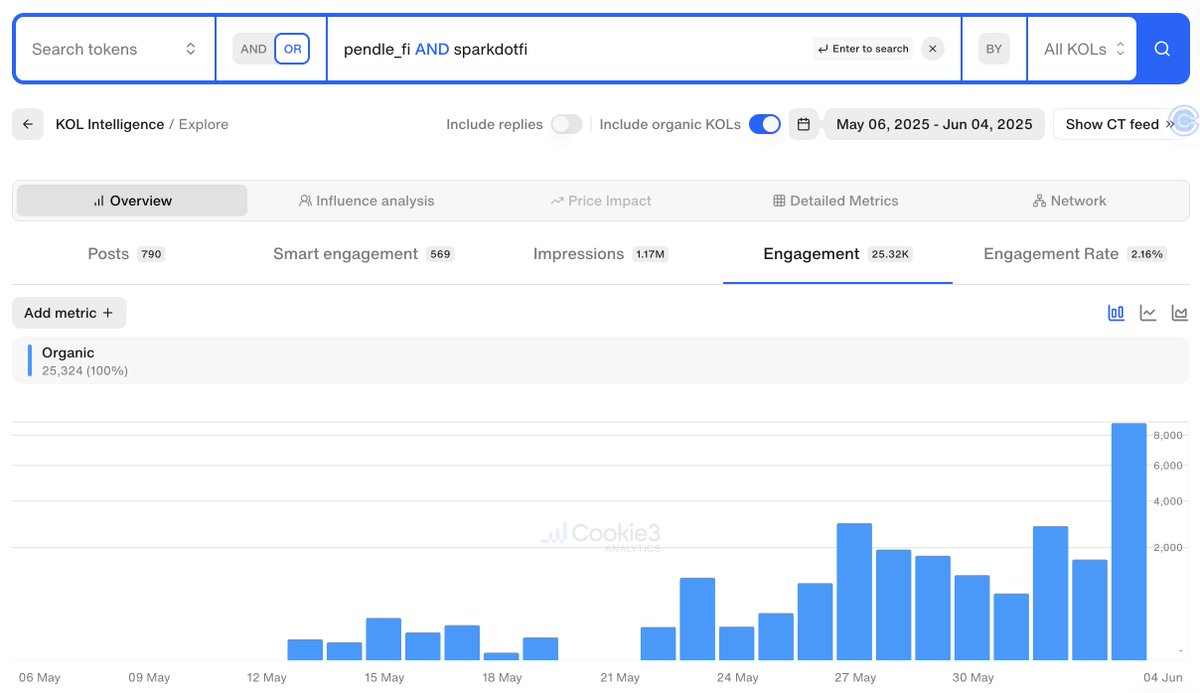The width and height of the screenshot is (1200, 693).
Task: Select the area chart view icon
Action: coord(1180,313)
